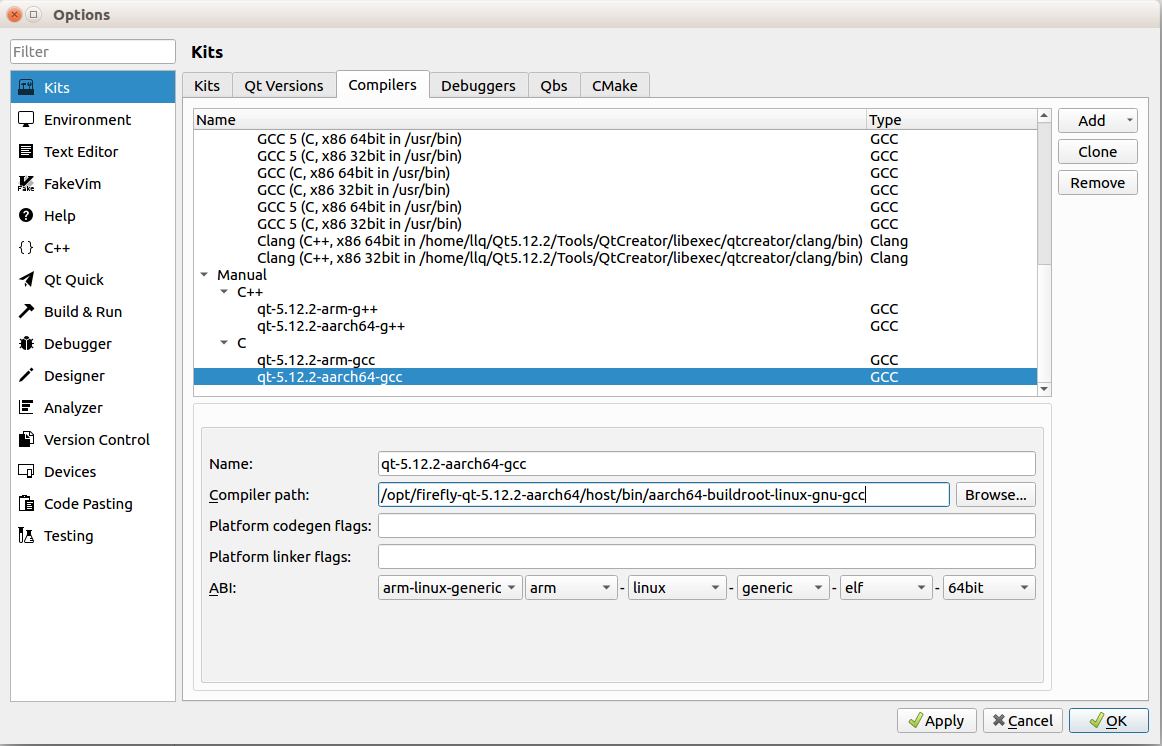Open the Environment settings category icon
The width and height of the screenshot is (1162, 746).
tap(27, 120)
